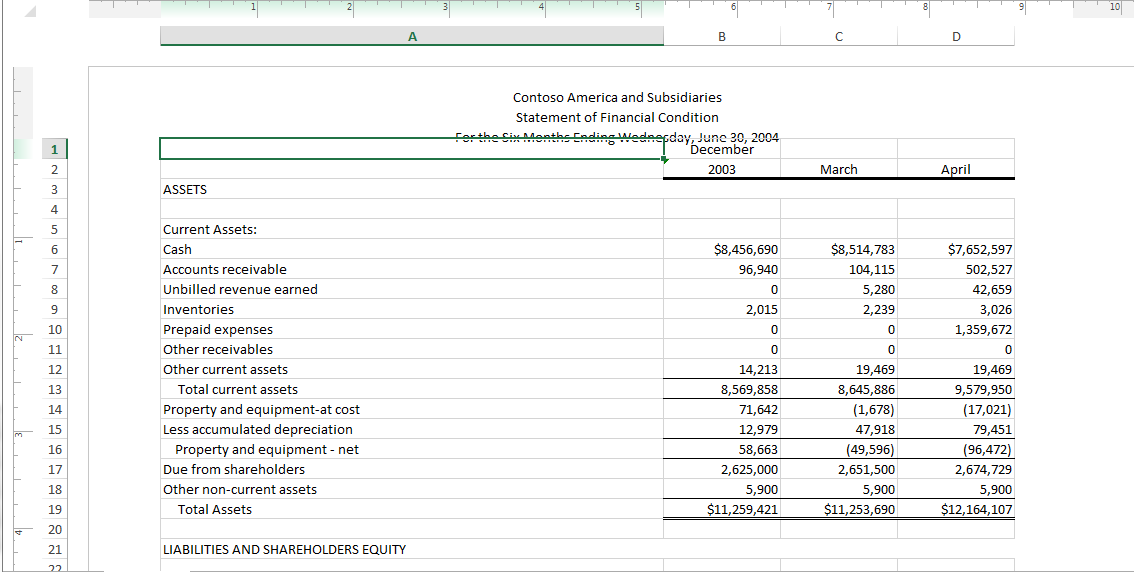Select row 1 header
This screenshot has height=572, width=1134.
pyautogui.click(x=54, y=149)
